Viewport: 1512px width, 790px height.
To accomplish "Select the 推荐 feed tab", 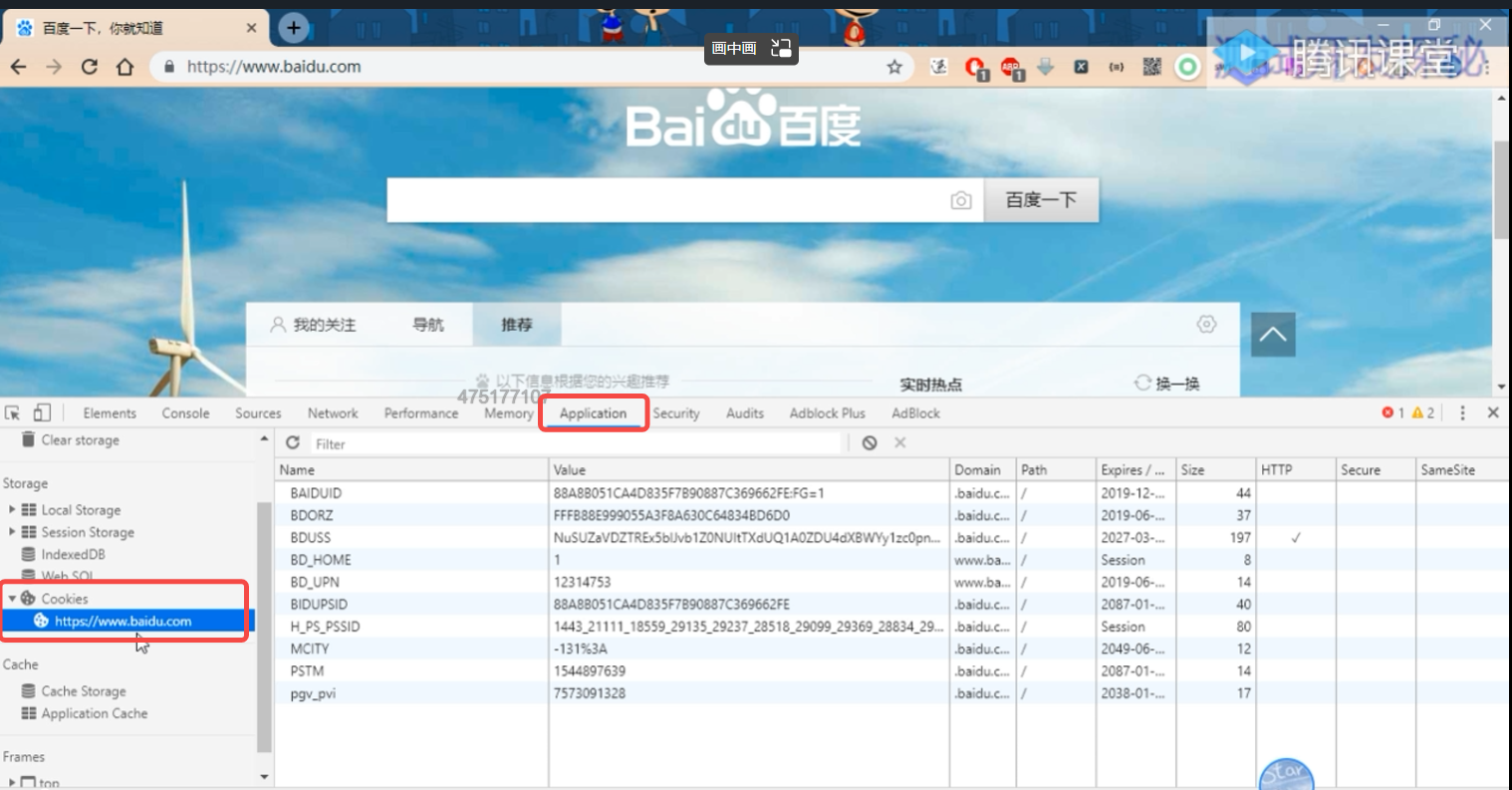I will 517,325.
